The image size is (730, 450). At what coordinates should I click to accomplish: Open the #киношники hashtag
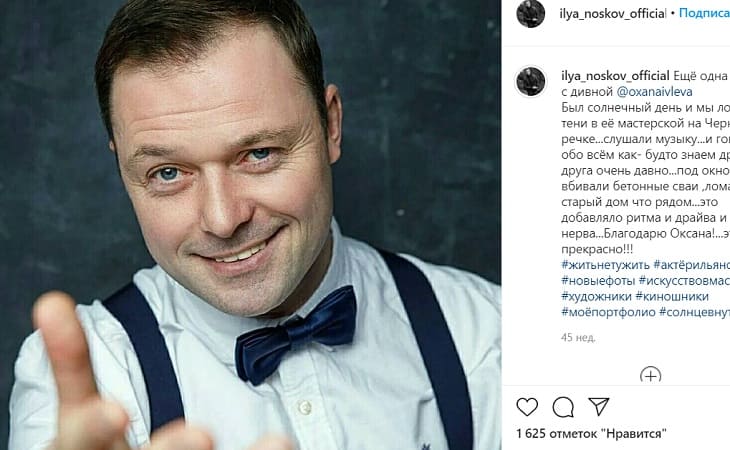[x=672, y=296]
